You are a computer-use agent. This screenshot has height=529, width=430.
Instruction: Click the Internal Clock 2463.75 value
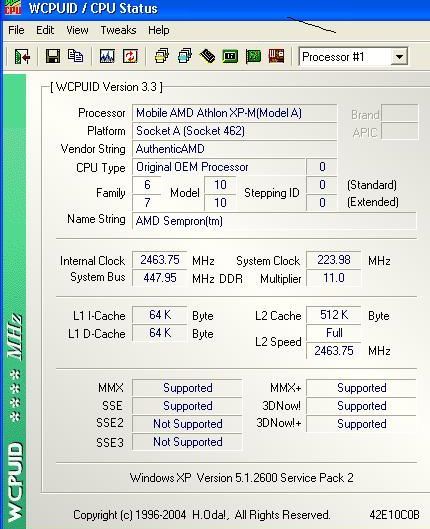(160, 260)
